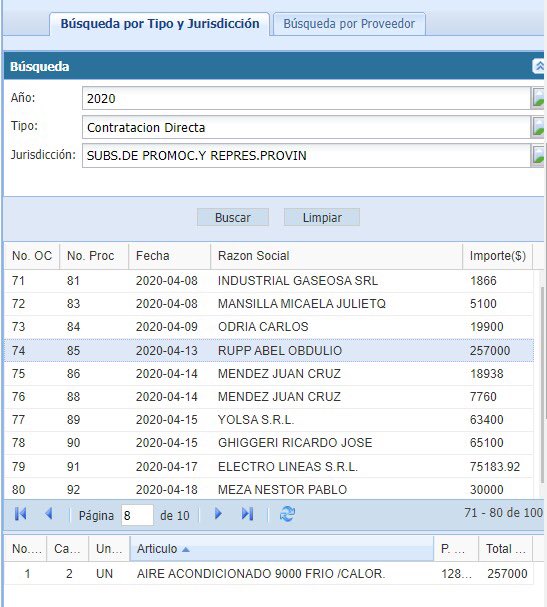Edit the page number field

[x=137, y=515]
